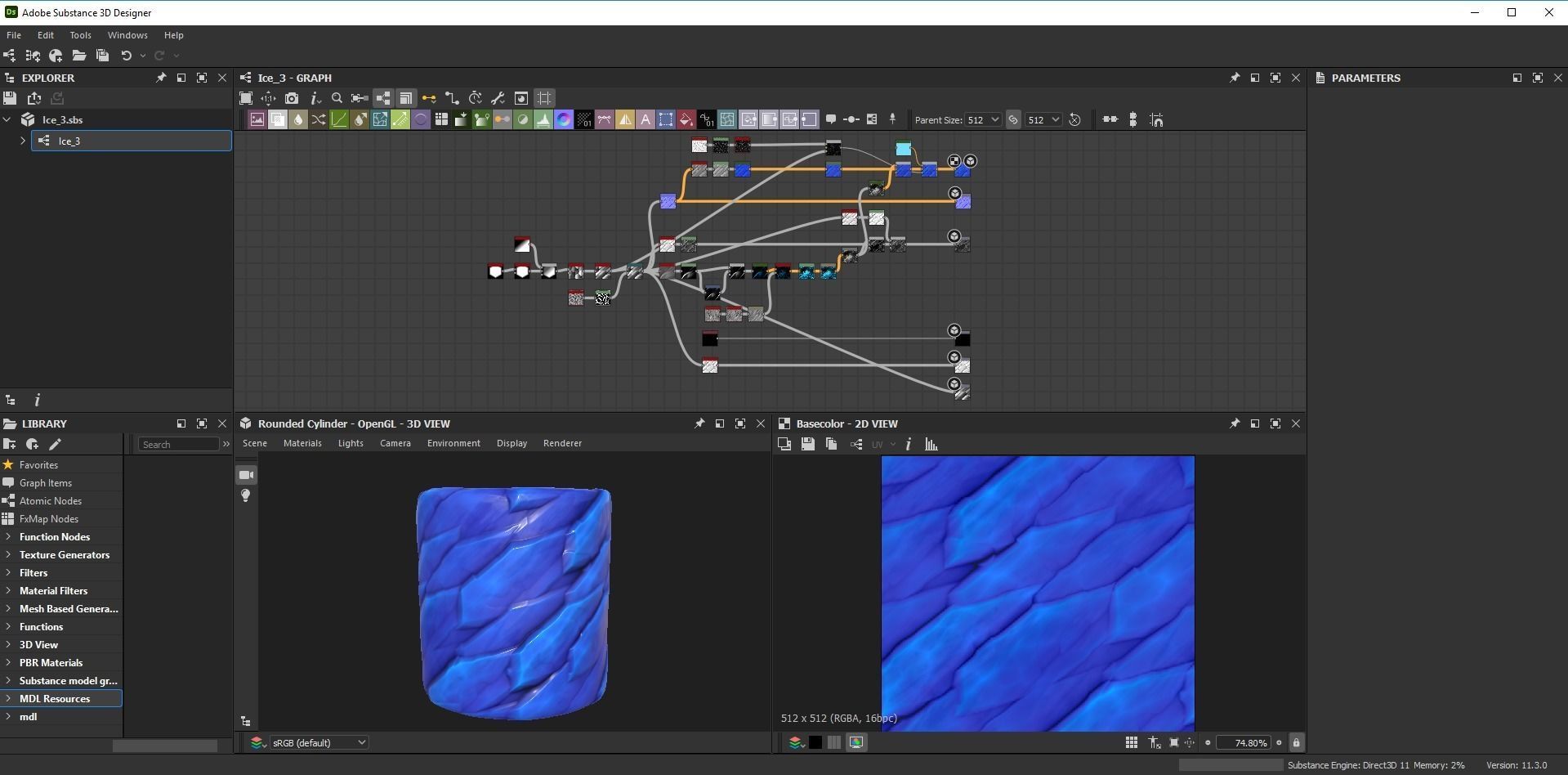This screenshot has width=1568, height=775.
Task: Add a Curve node from the toolbar
Action: [339, 119]
